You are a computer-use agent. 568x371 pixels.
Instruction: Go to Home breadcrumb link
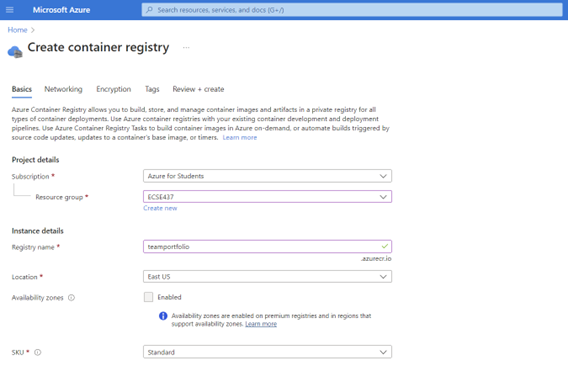17,30
